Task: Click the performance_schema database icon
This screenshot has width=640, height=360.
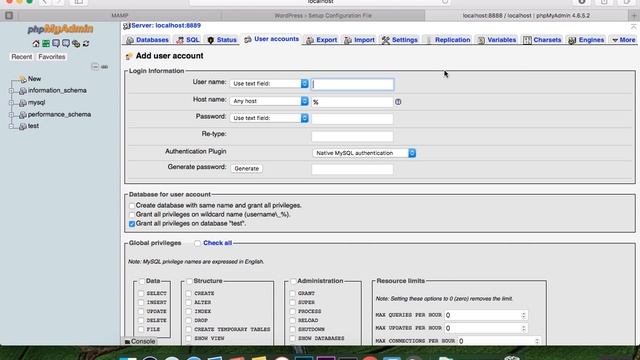Action: click(x=23, y=115)
